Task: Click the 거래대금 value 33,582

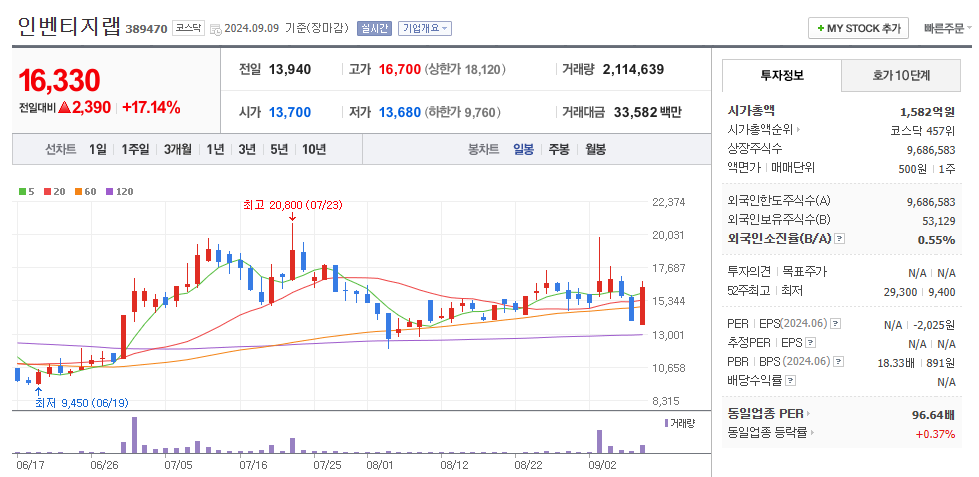Action: pyautogui.click(x=634, y=112)
